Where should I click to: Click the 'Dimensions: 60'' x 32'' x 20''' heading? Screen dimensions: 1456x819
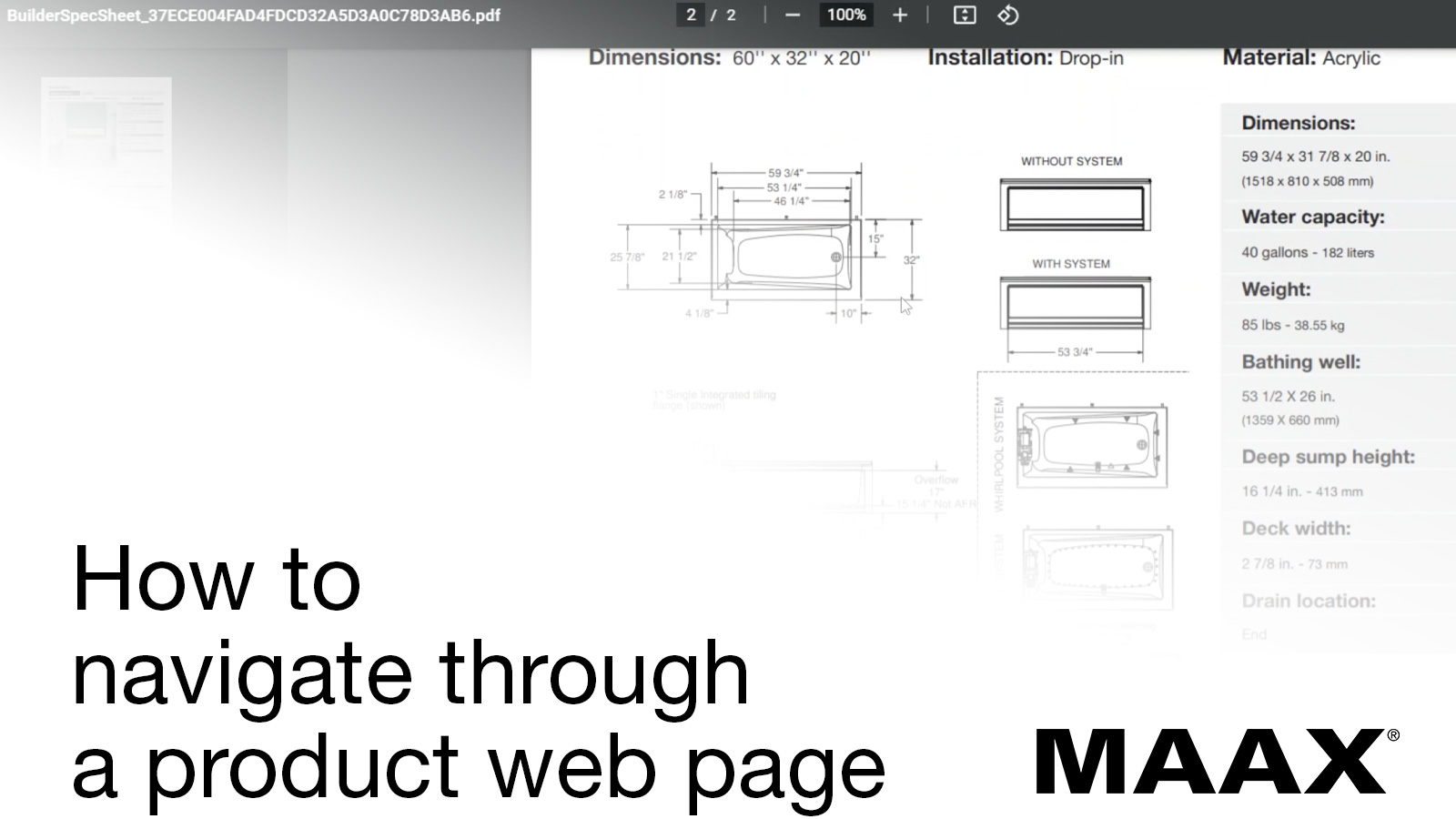coord(730,58)
